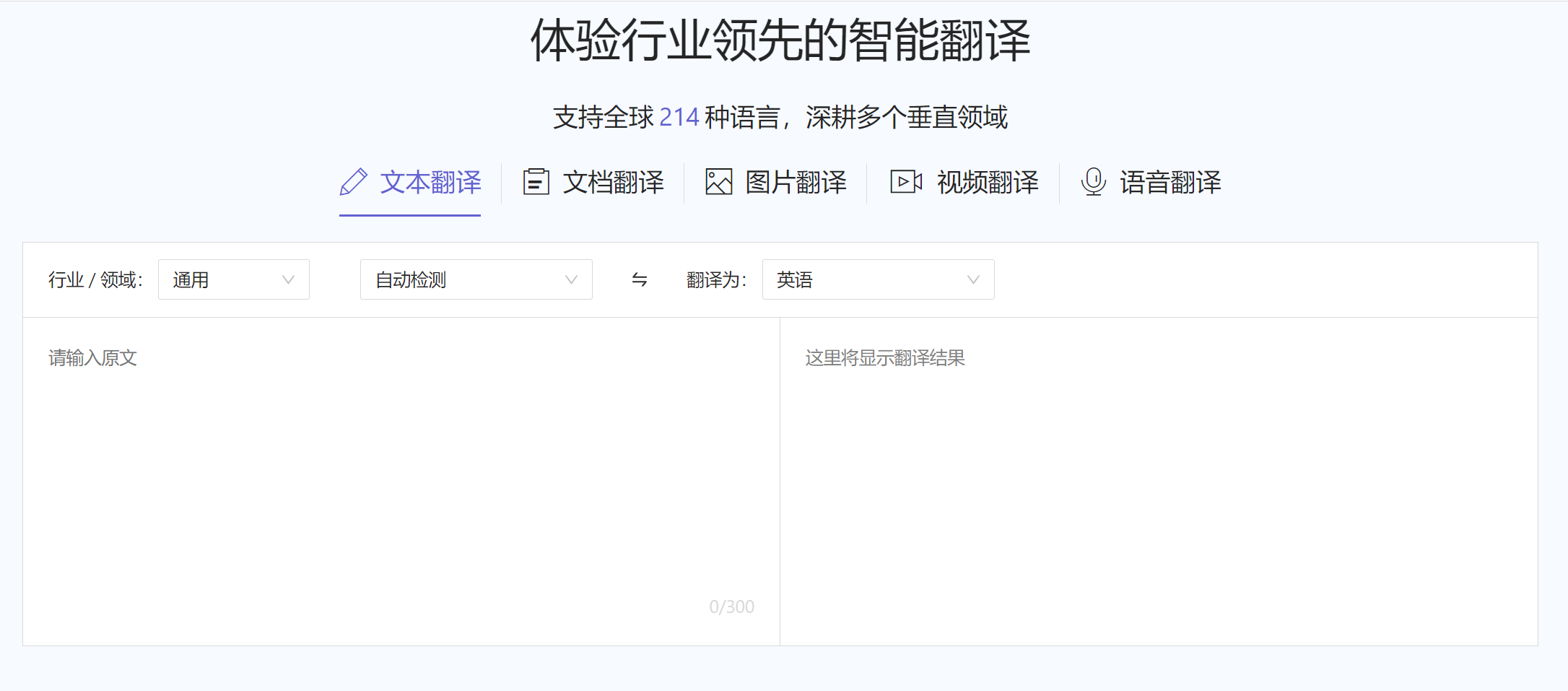Image resolution: width=1568 pixels, height=691 pixels.
Task: Open the source language selector showing 自动检测
Action: point(476,279)
